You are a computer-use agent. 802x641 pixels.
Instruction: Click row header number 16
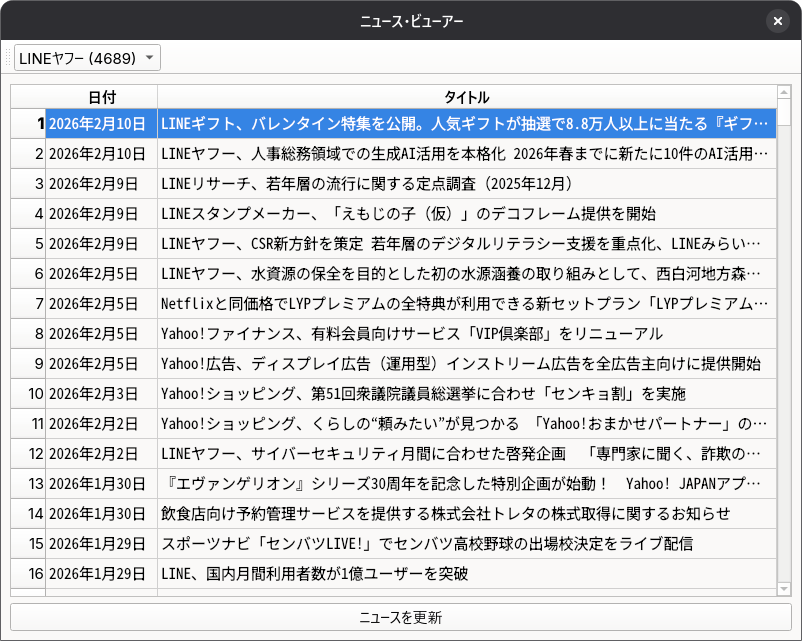click(28, 574)
